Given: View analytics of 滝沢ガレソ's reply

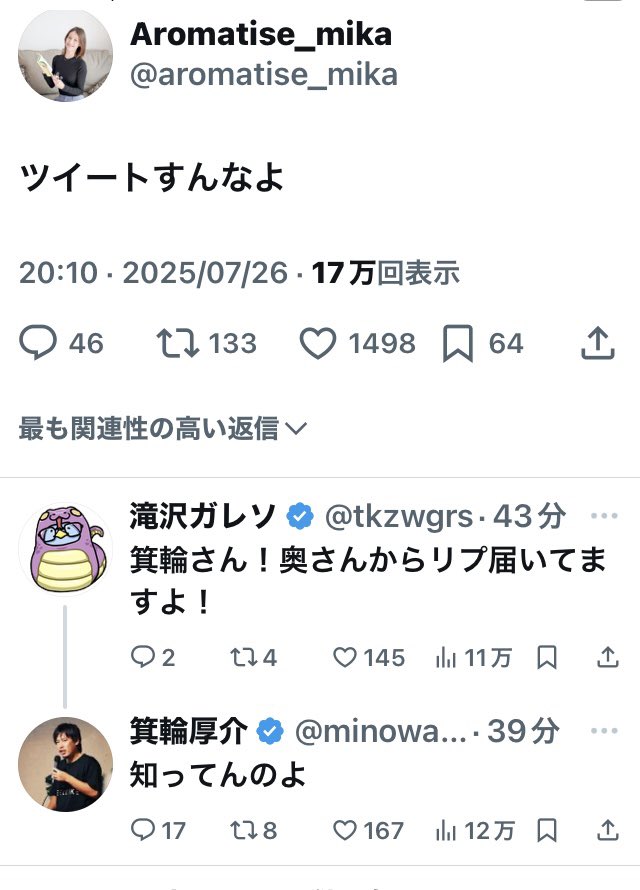Looking at the screenshot, I should [445, 657].
